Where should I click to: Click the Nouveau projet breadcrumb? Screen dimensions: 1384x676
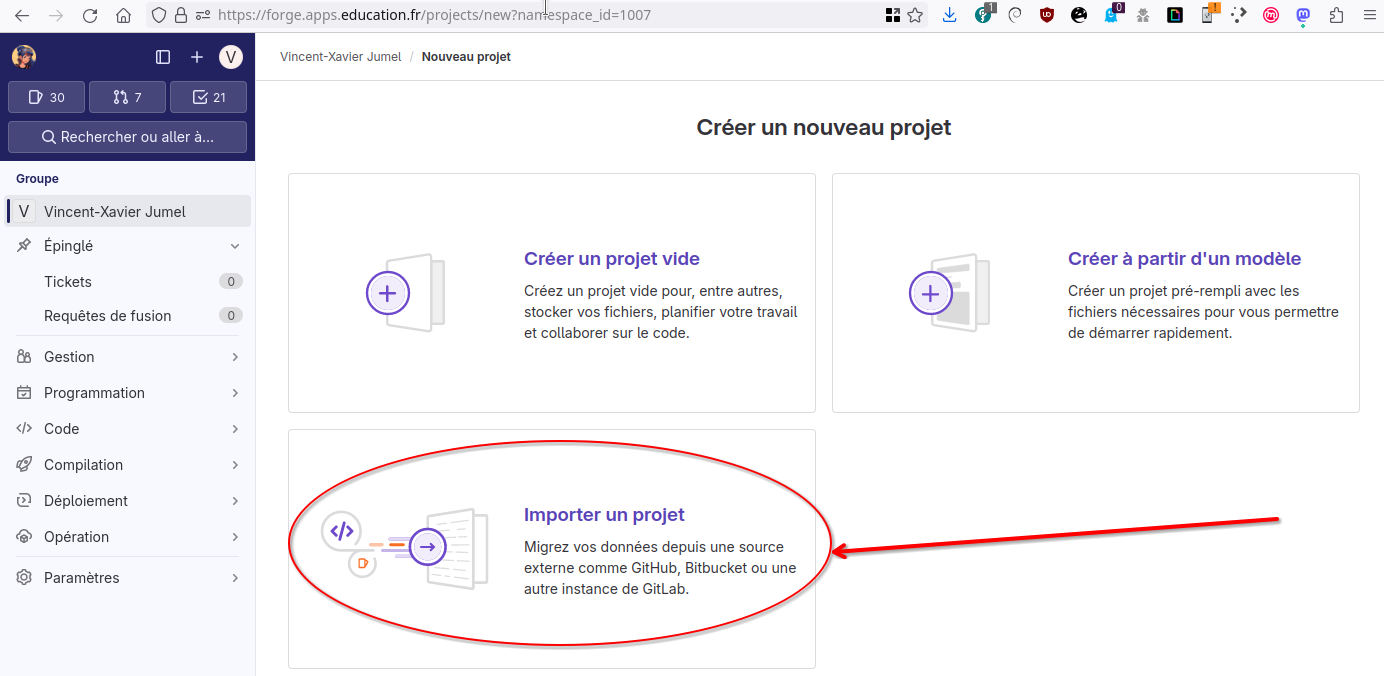coord(466,57)
